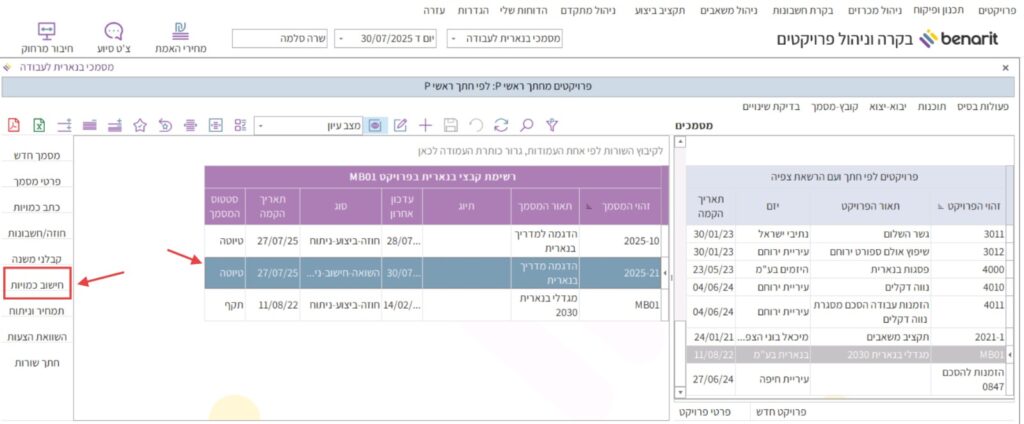Open the מצב עיון mode dropdown

click(x=262, y=126)
